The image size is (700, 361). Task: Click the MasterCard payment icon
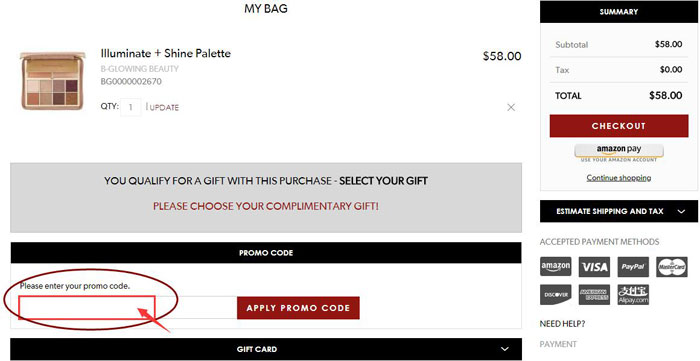[672, 267]
